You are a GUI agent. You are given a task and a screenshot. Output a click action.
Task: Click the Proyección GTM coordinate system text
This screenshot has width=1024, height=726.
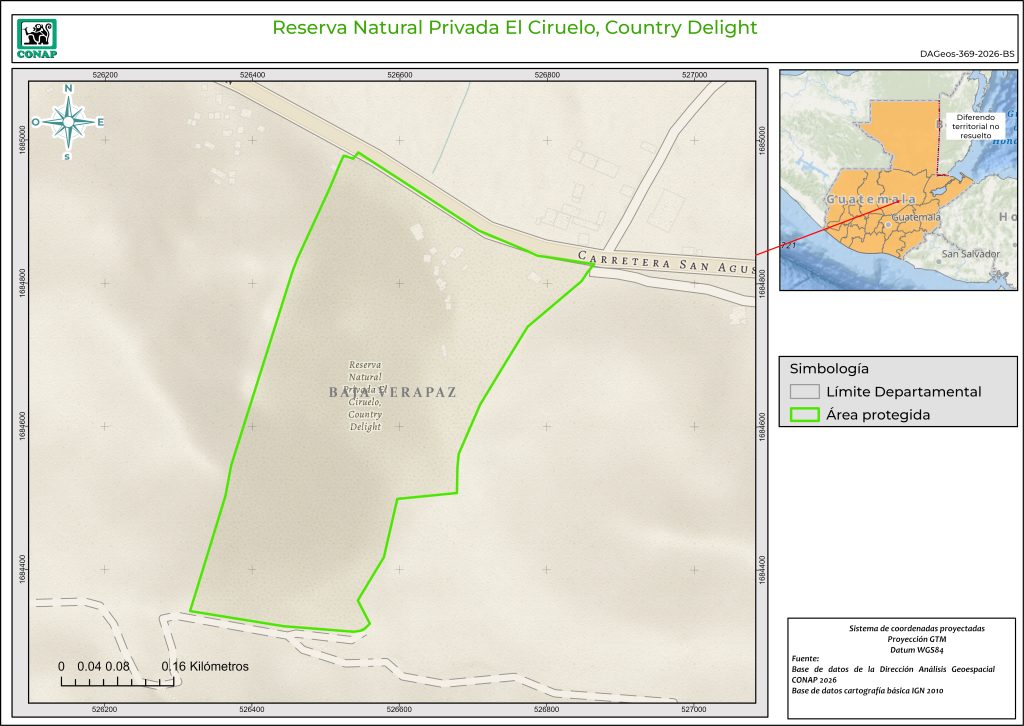[x=916, y=639]
